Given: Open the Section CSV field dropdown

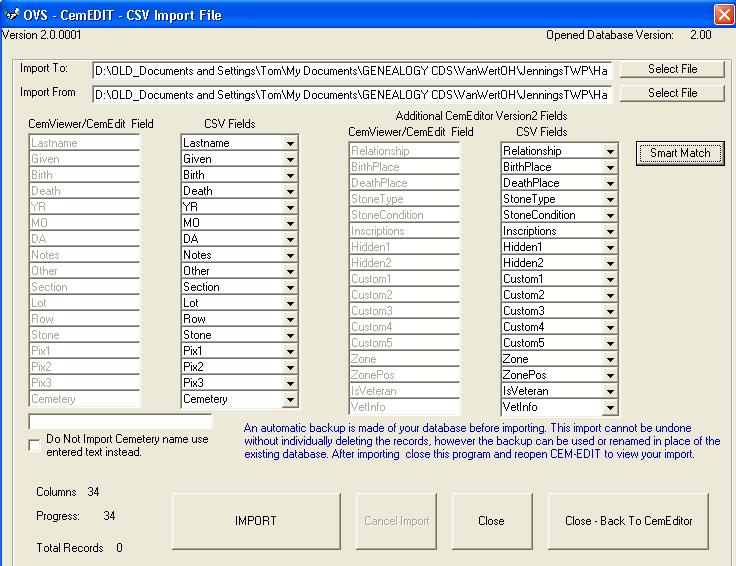Looking at the screenshot, I should [291, 287].
